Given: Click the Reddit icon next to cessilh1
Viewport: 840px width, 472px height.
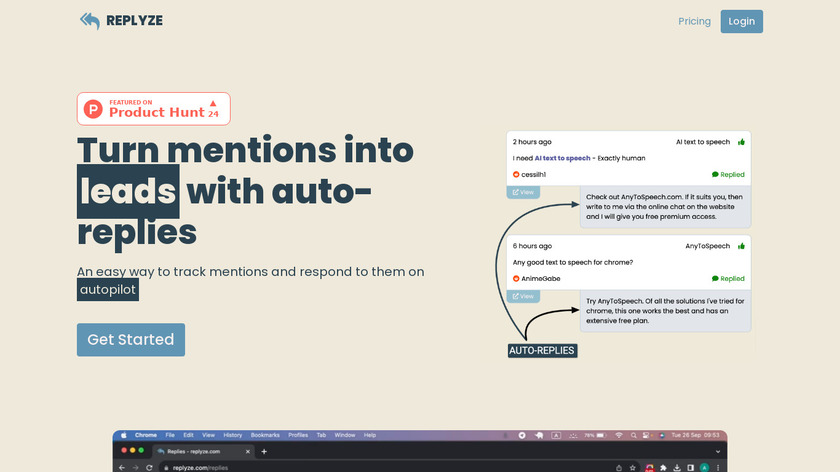Looking at the screenshot, I should pos(516,174).
